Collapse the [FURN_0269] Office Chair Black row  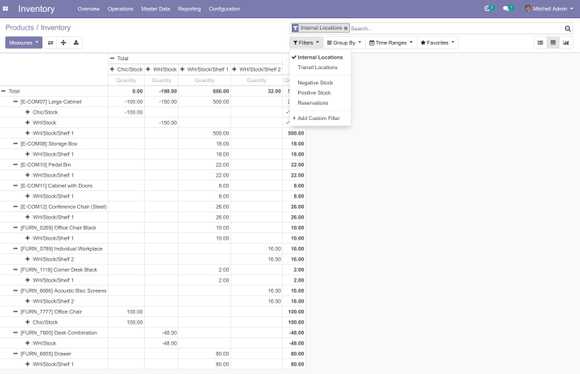point(55,228)
